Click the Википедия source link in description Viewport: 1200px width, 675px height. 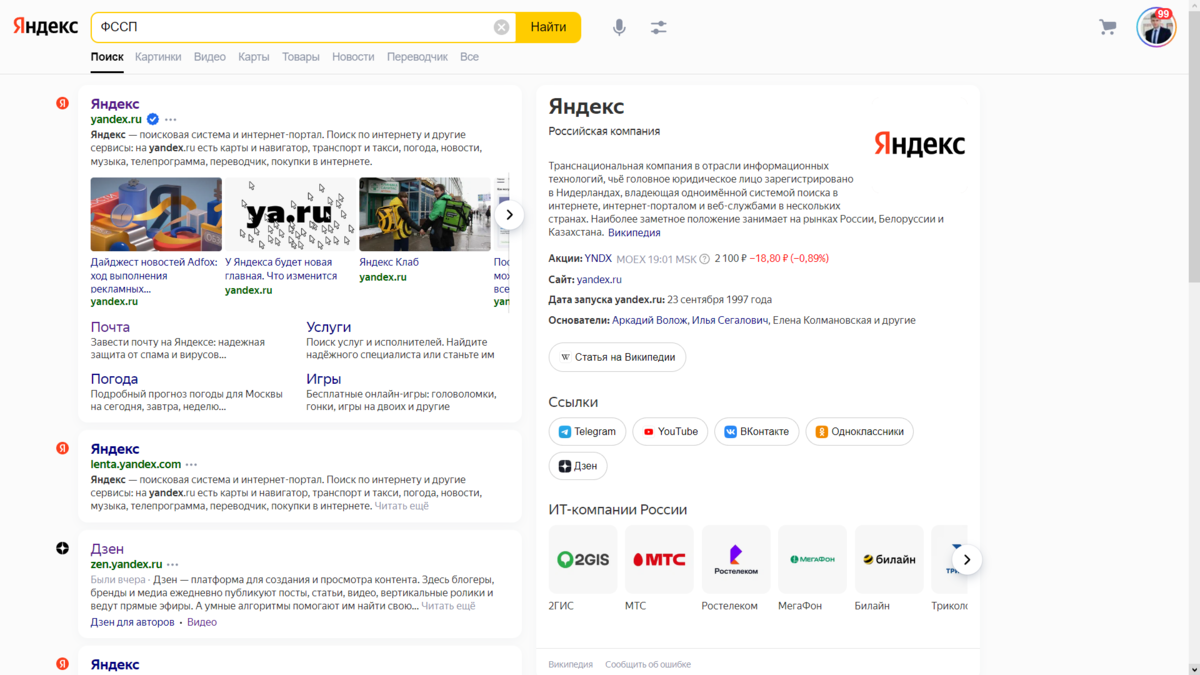point(634,232)
